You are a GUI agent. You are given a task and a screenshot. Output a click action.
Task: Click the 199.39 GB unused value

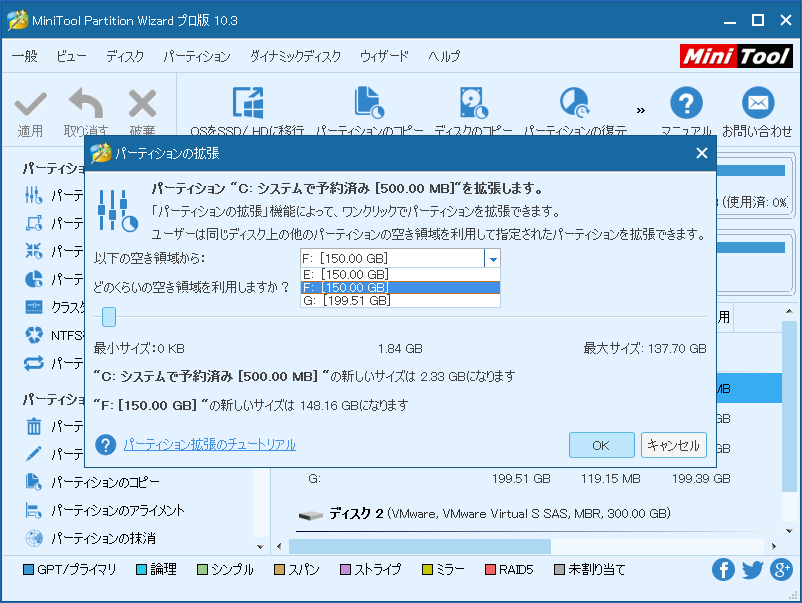click(701, 479)
